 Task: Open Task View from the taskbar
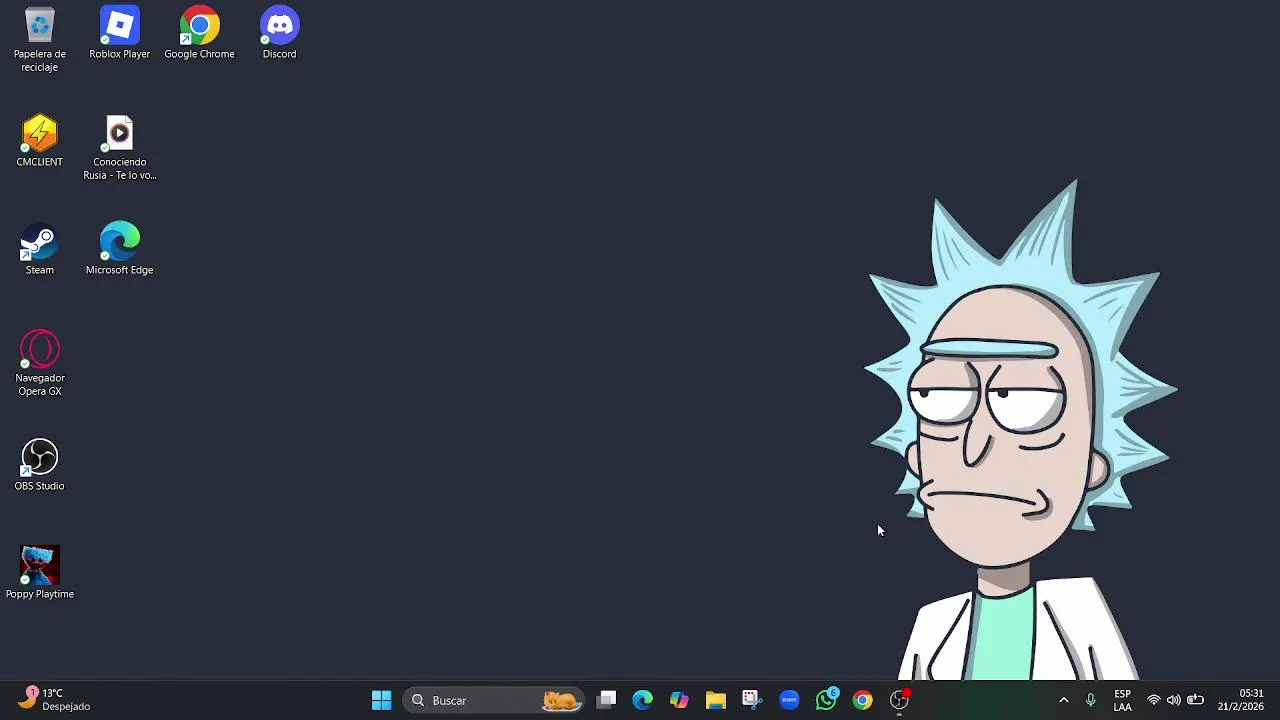607,700
